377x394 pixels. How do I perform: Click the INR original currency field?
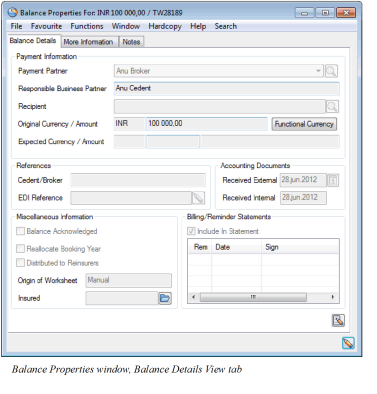[129, 124]
